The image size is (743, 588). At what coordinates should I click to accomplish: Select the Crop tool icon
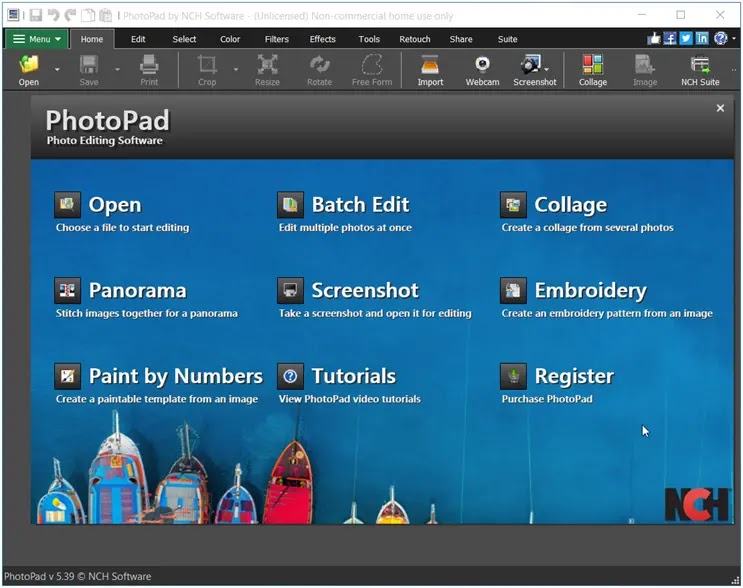[x=207, y=64]
